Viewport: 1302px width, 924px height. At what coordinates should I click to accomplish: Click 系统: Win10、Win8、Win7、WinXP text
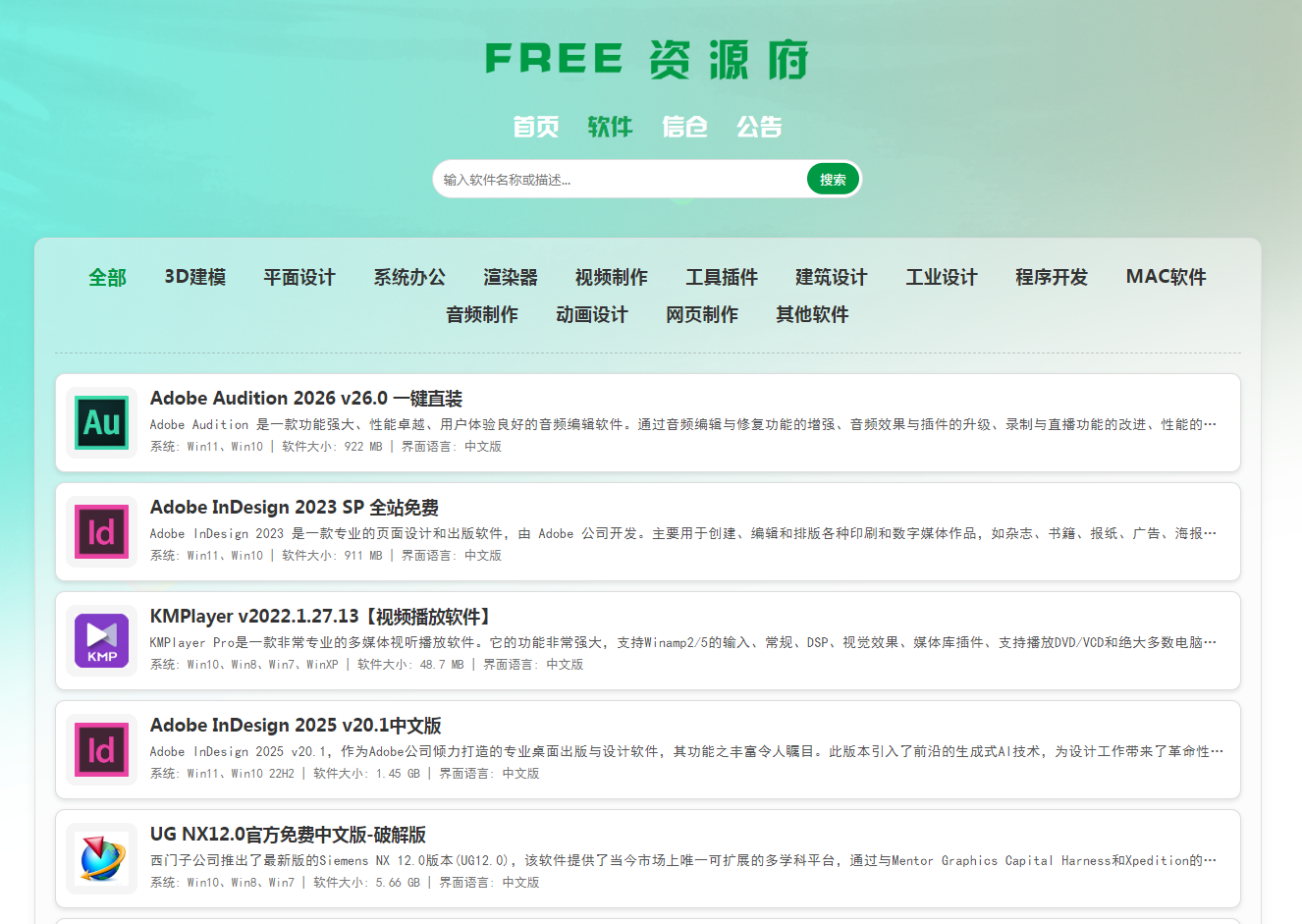[244, 665]
